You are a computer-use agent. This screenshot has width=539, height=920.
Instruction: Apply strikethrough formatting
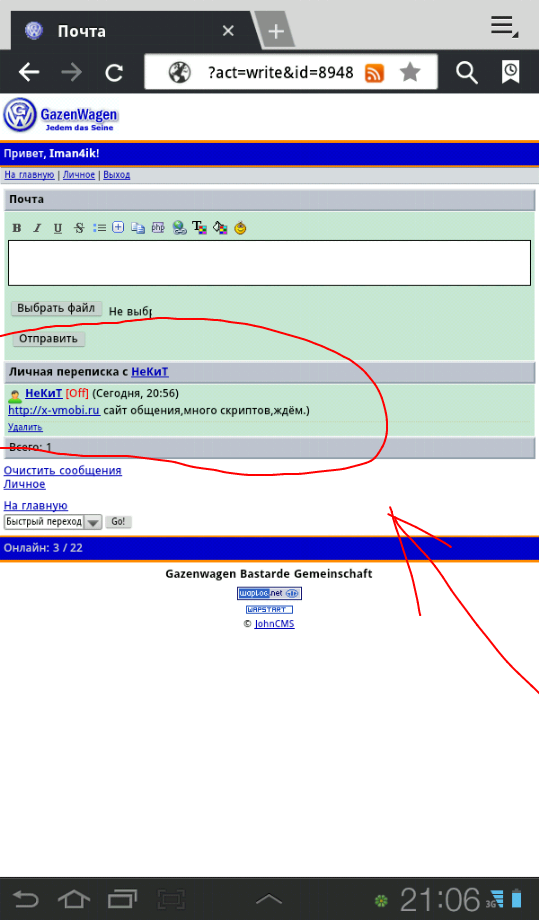click(x=79, y=228)
